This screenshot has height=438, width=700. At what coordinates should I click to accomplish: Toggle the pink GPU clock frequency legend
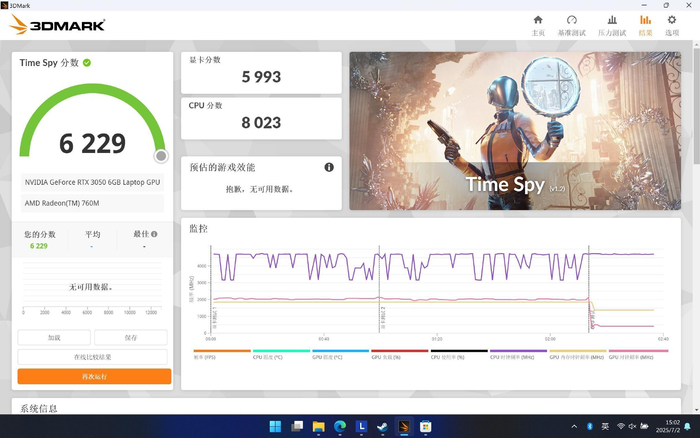pos(638,355)
